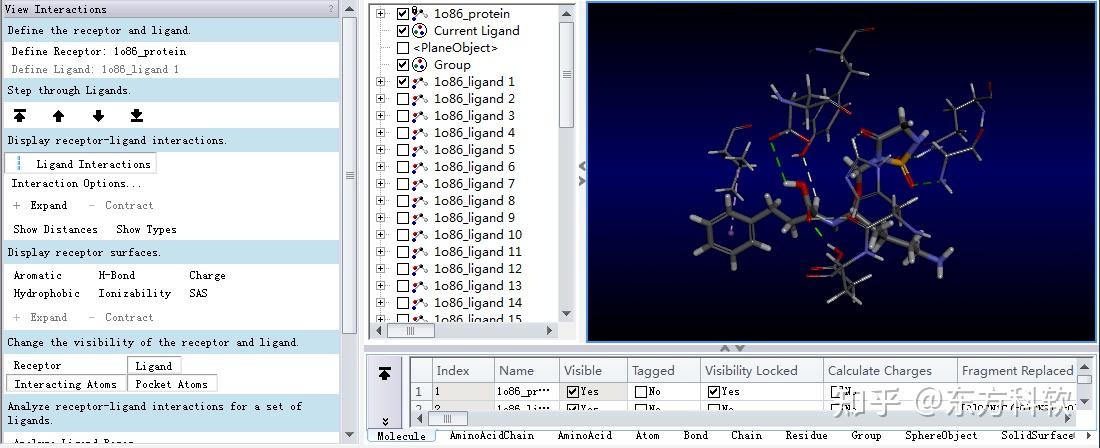Enable the PlaneObject checkbox
The width and height of the screenshot is (1100, 448).
pyautogui.click(x=403, y=48)
